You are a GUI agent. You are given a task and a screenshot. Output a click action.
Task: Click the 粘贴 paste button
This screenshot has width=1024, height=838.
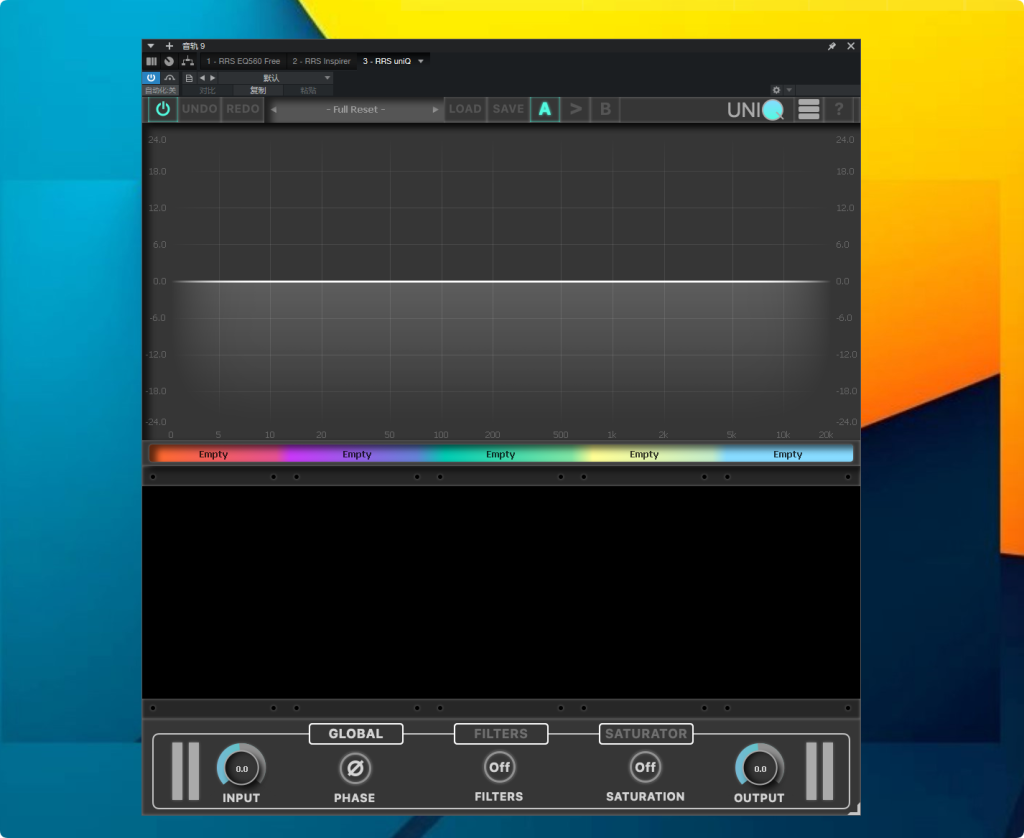tap(308, 90)
